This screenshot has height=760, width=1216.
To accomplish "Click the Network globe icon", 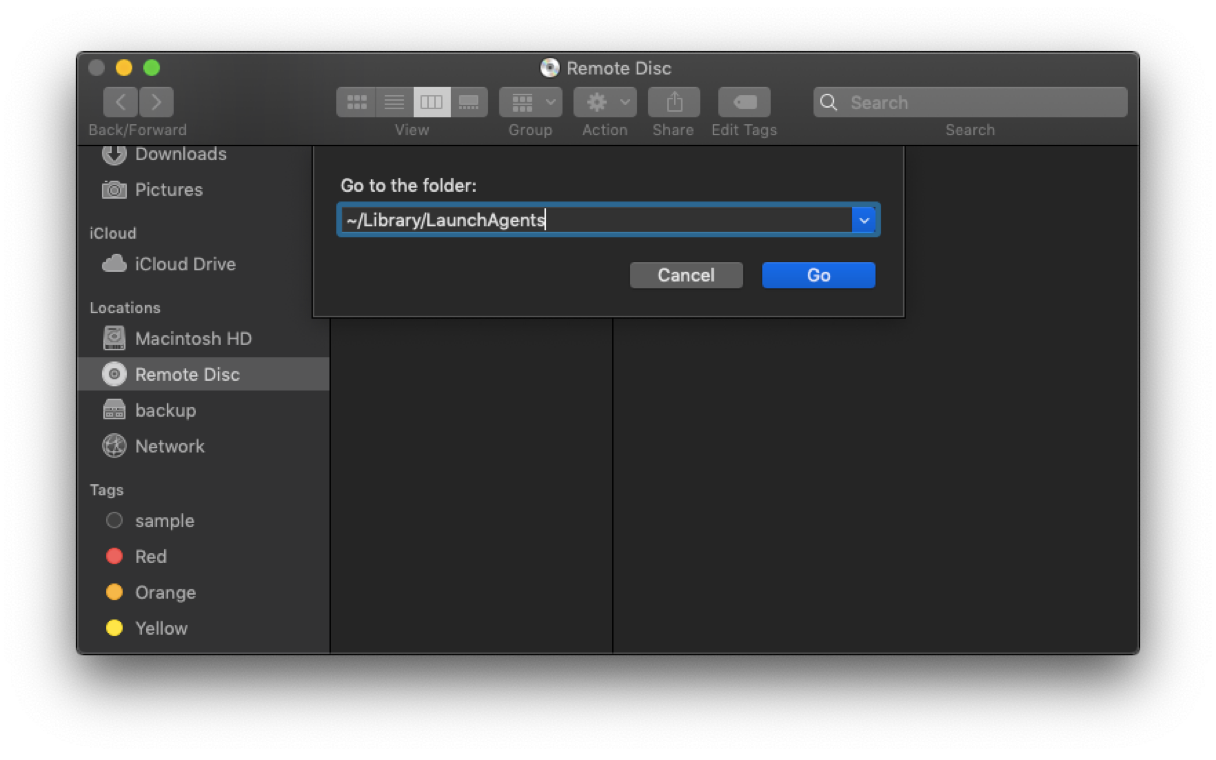I will click(x=114, y=446).
